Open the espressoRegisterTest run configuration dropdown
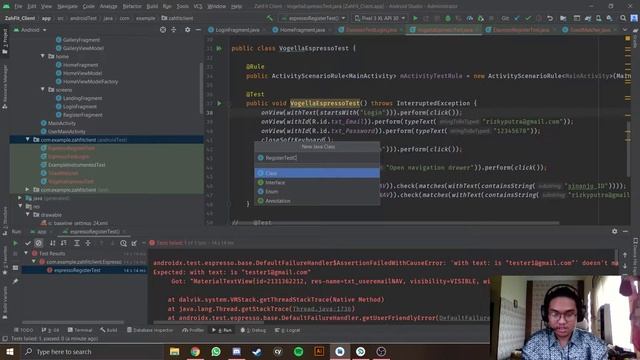Image resolution: width=640 pixels, height=360 pixels. (313, 18)
